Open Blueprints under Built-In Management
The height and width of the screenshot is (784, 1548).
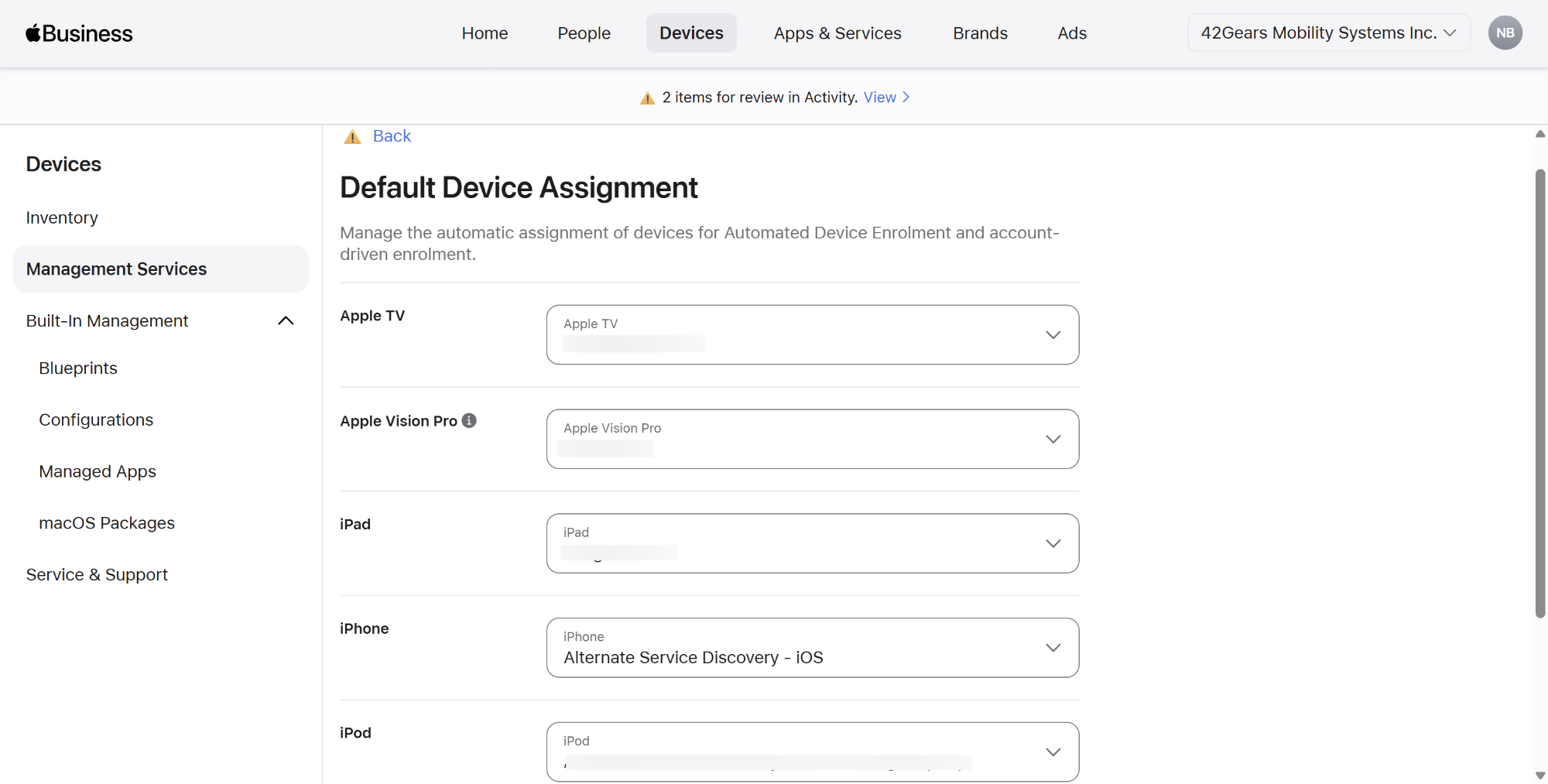pos(78,368)
